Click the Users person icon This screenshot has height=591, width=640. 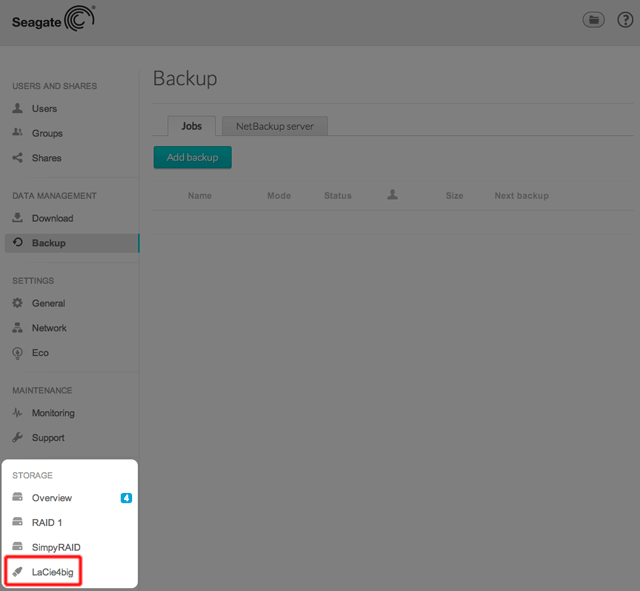(x=18, y=108)
